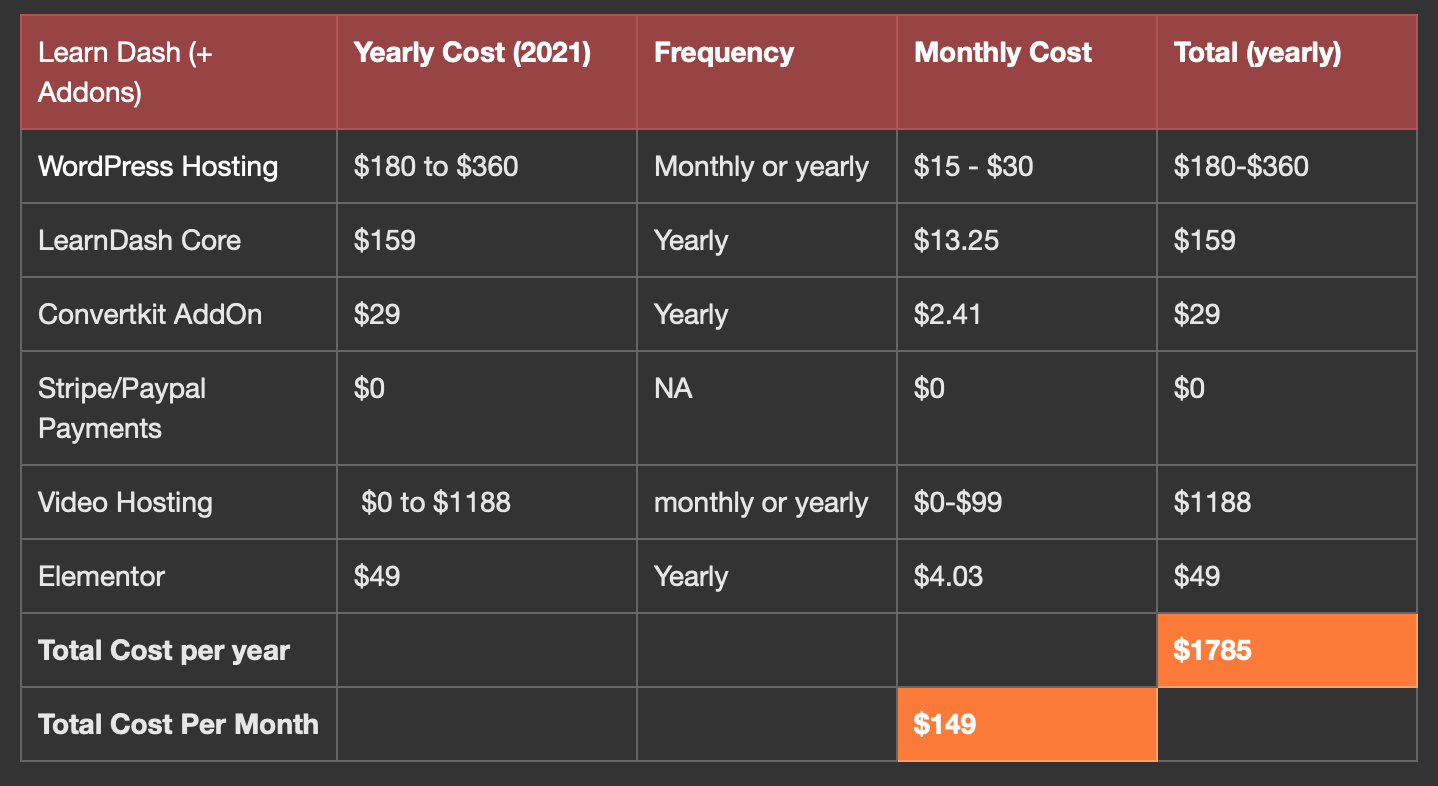The image size is (1438, 786).
Task: Click the "Total Cost Per Month" label
Action: 178,724
